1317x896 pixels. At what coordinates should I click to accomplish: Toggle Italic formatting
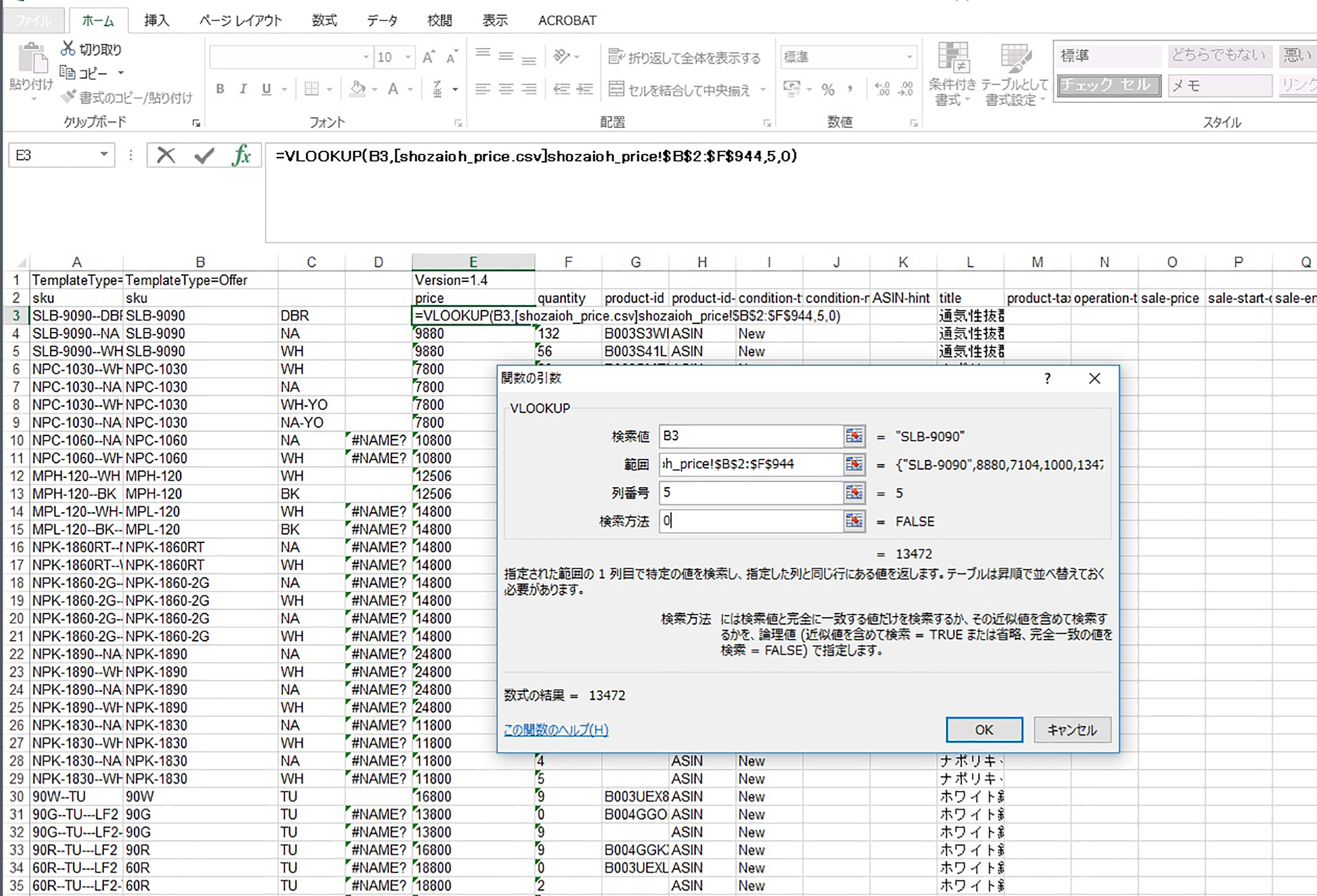point(243,89)
